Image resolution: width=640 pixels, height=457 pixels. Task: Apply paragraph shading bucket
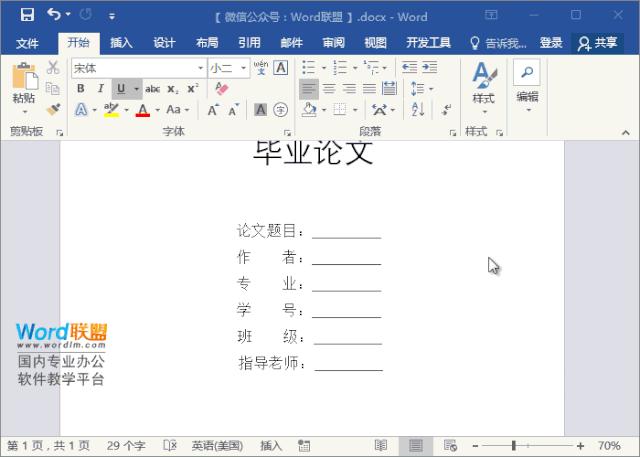pos(309,109)
